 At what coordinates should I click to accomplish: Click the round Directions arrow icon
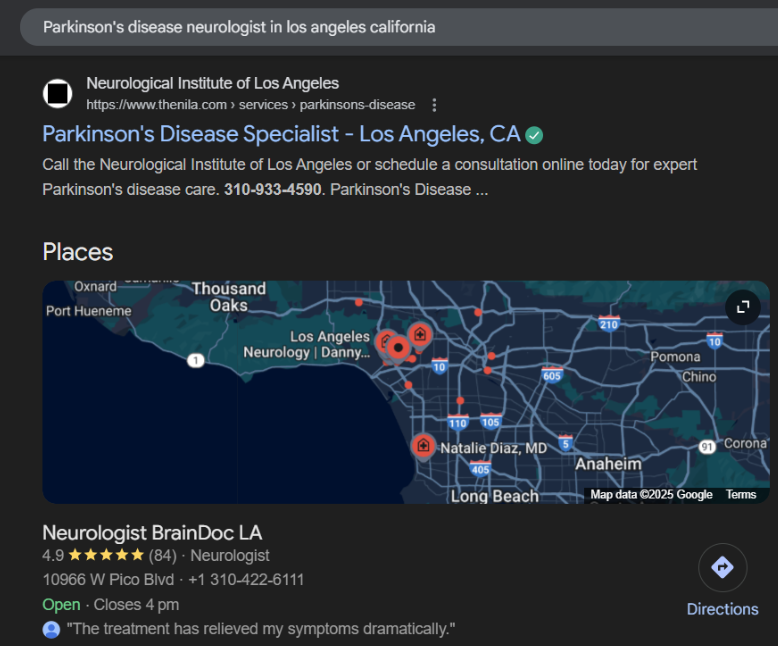click(x=722, y=568)
